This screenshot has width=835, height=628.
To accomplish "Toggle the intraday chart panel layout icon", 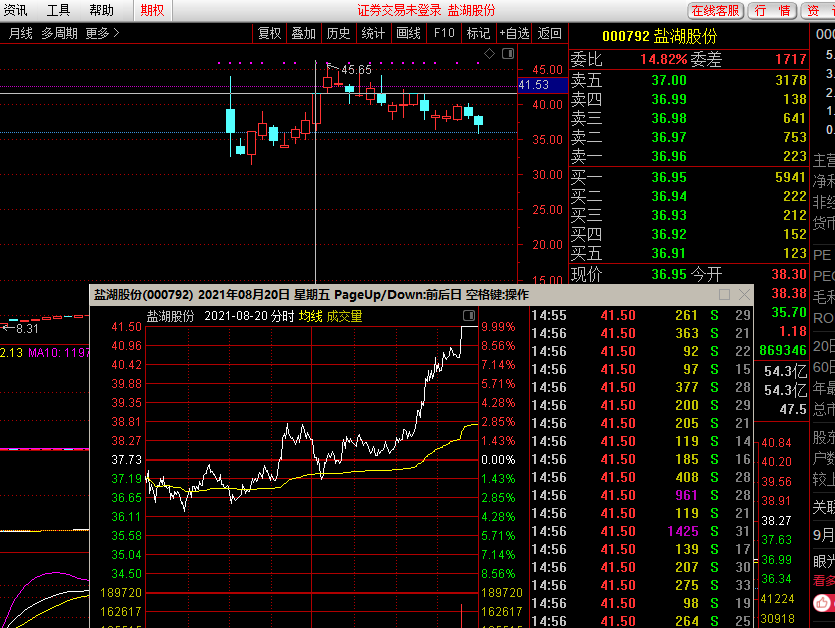I will (469, 315).
